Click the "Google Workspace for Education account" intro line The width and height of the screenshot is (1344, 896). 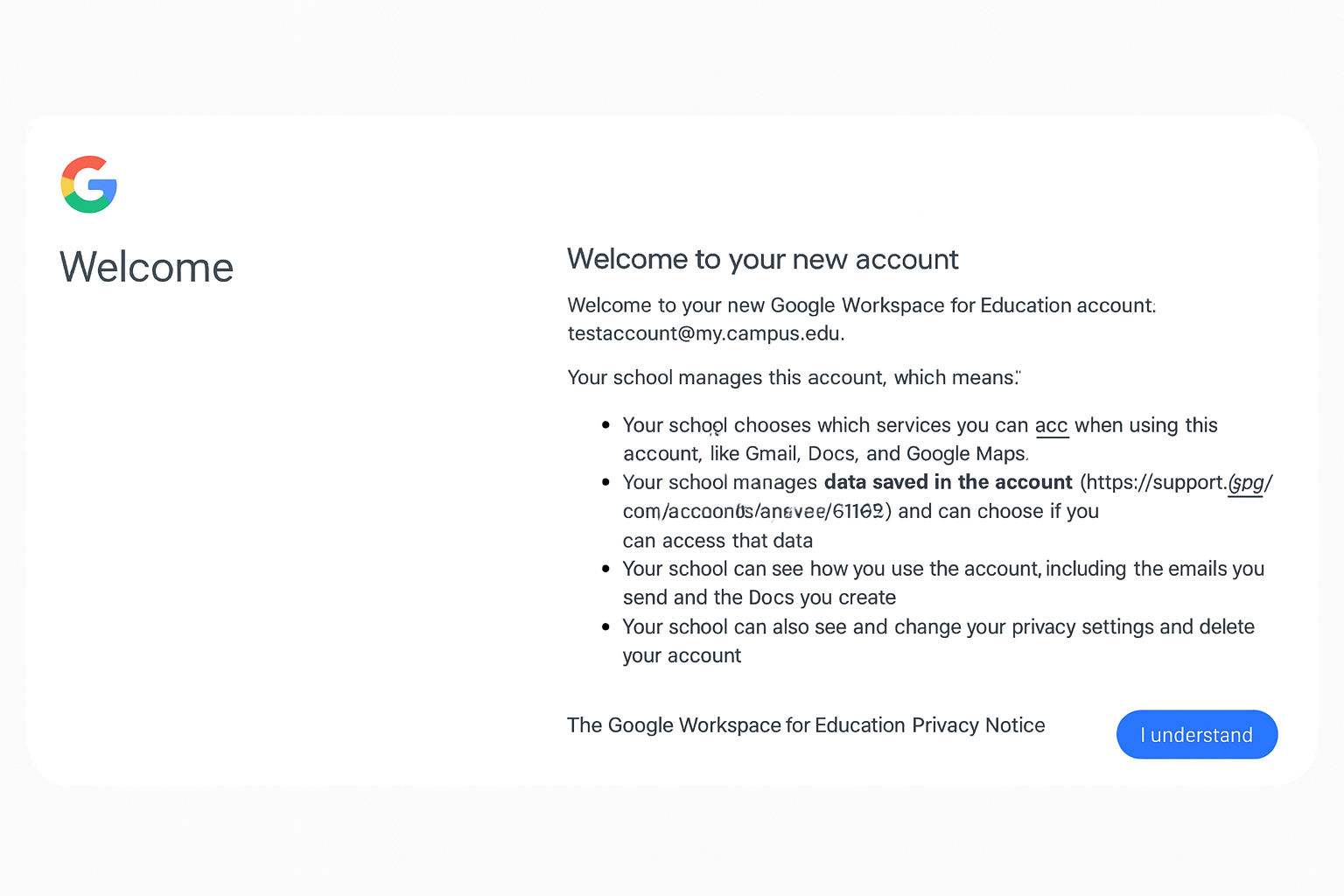[861, 305]
